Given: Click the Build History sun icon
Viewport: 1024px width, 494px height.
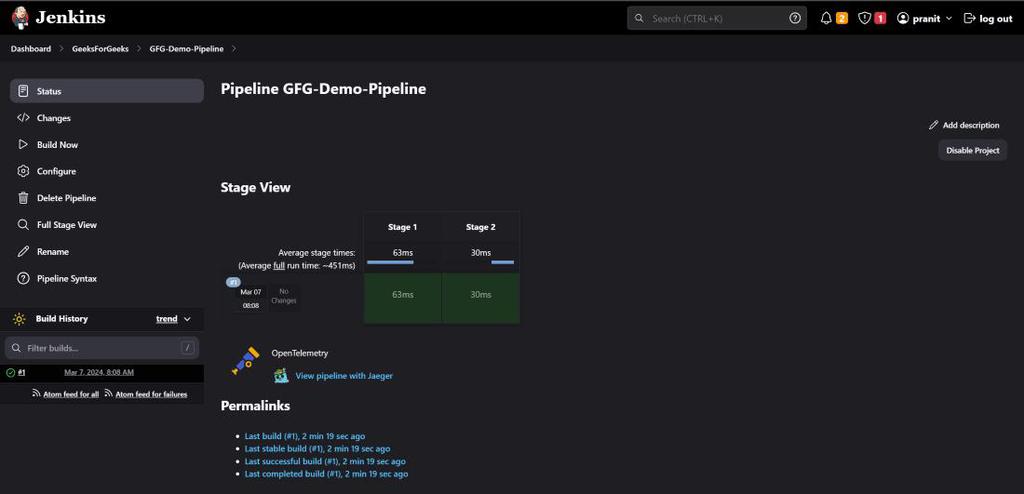Looking at the screenshot, I should click(x=19, y=319).
